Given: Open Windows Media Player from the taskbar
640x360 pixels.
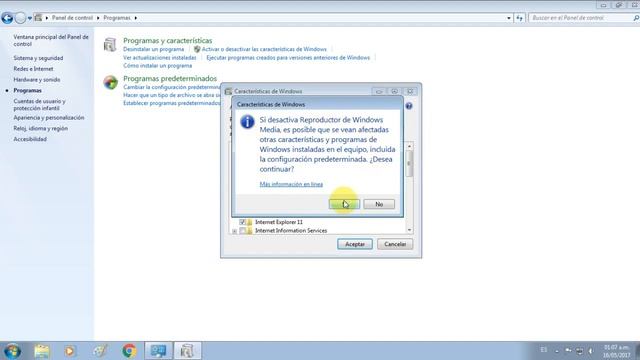Looking at the screenshot, I should pos(70,351).
